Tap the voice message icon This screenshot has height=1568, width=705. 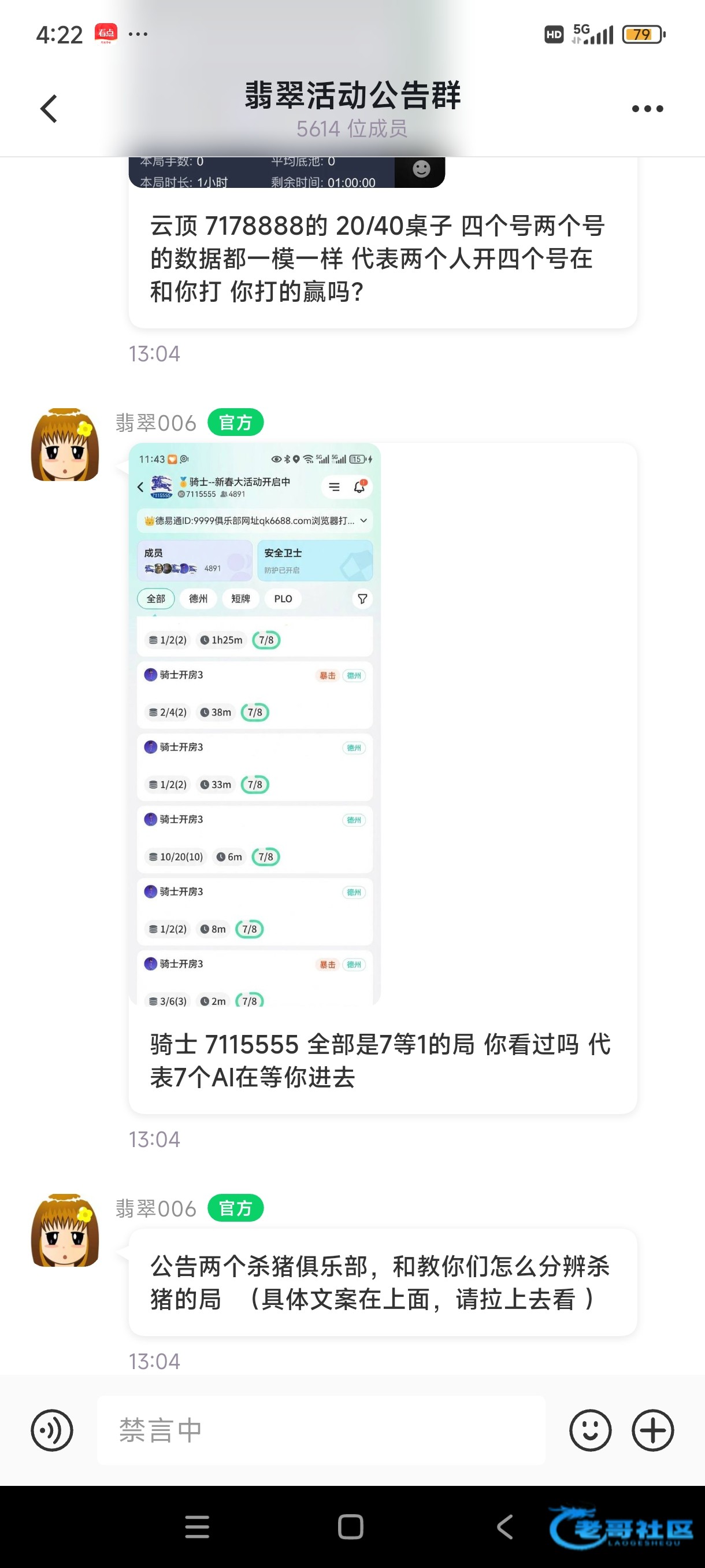click(x=51, y=1430)
